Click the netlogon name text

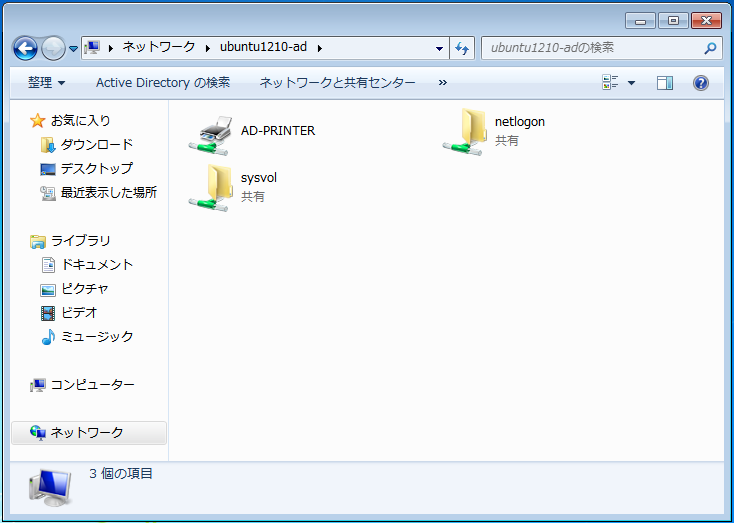pyautogui.click(x=520, y=122)
